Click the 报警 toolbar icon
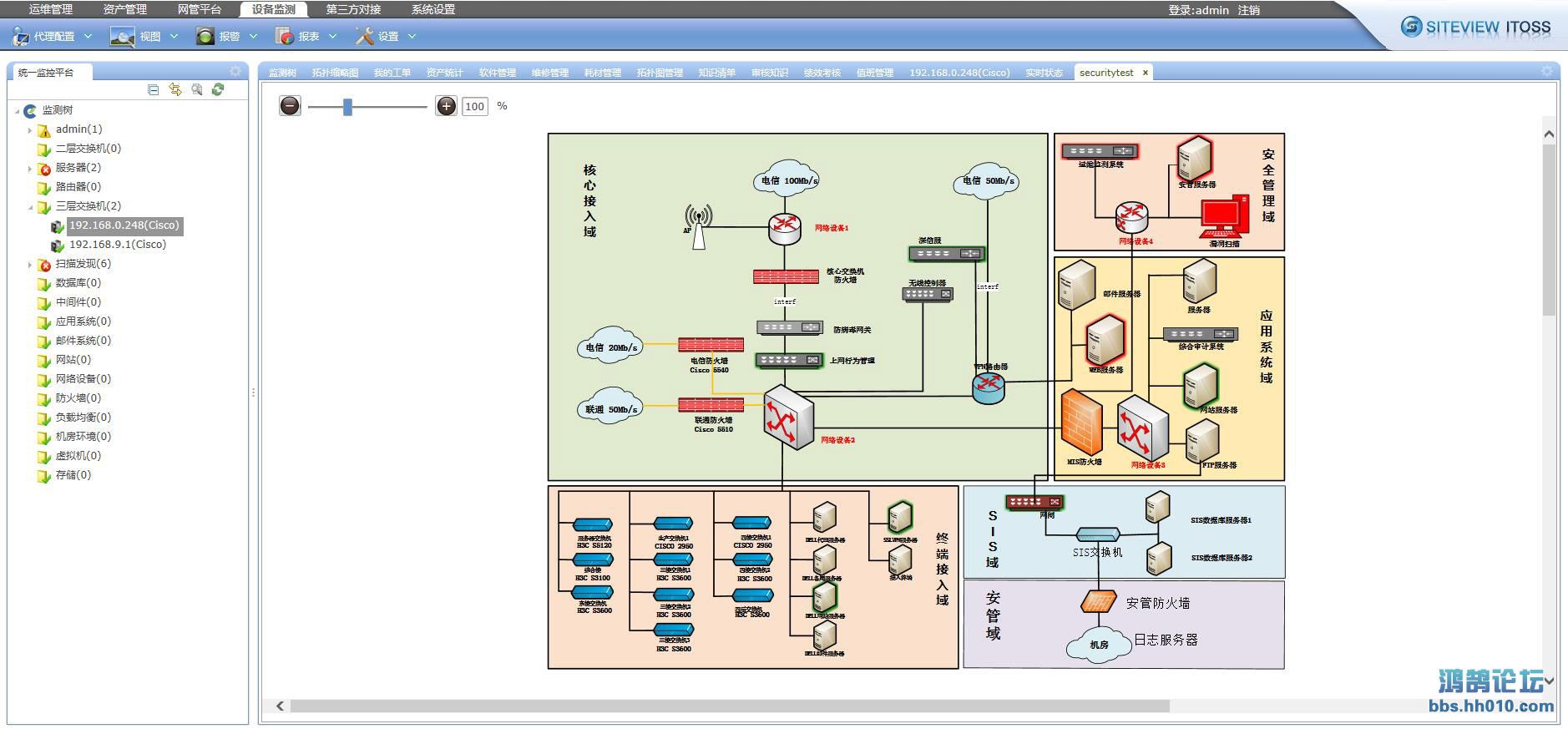The width and height of the screenshot is (1568, 729). click(x=205, y=36)
